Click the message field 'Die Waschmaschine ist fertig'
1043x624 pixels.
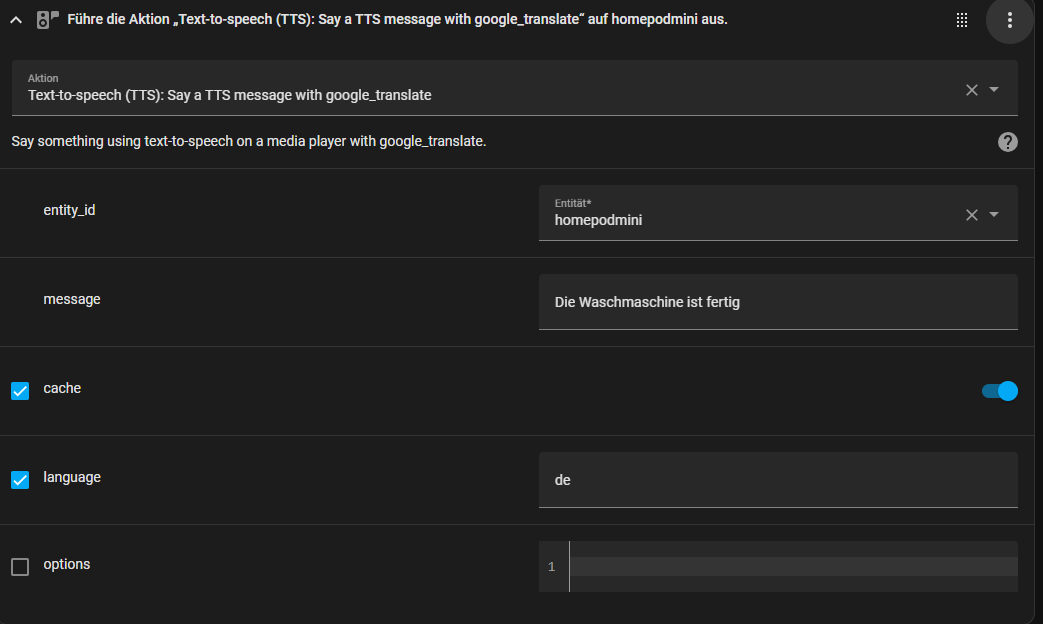(778, 302)
